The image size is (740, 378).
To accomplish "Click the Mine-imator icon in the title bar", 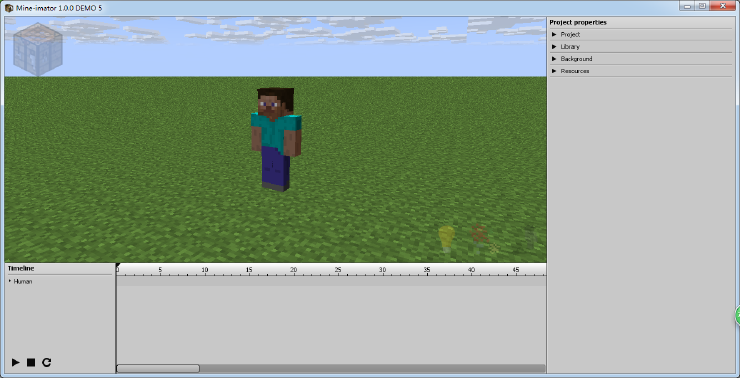I will point(9,8).
